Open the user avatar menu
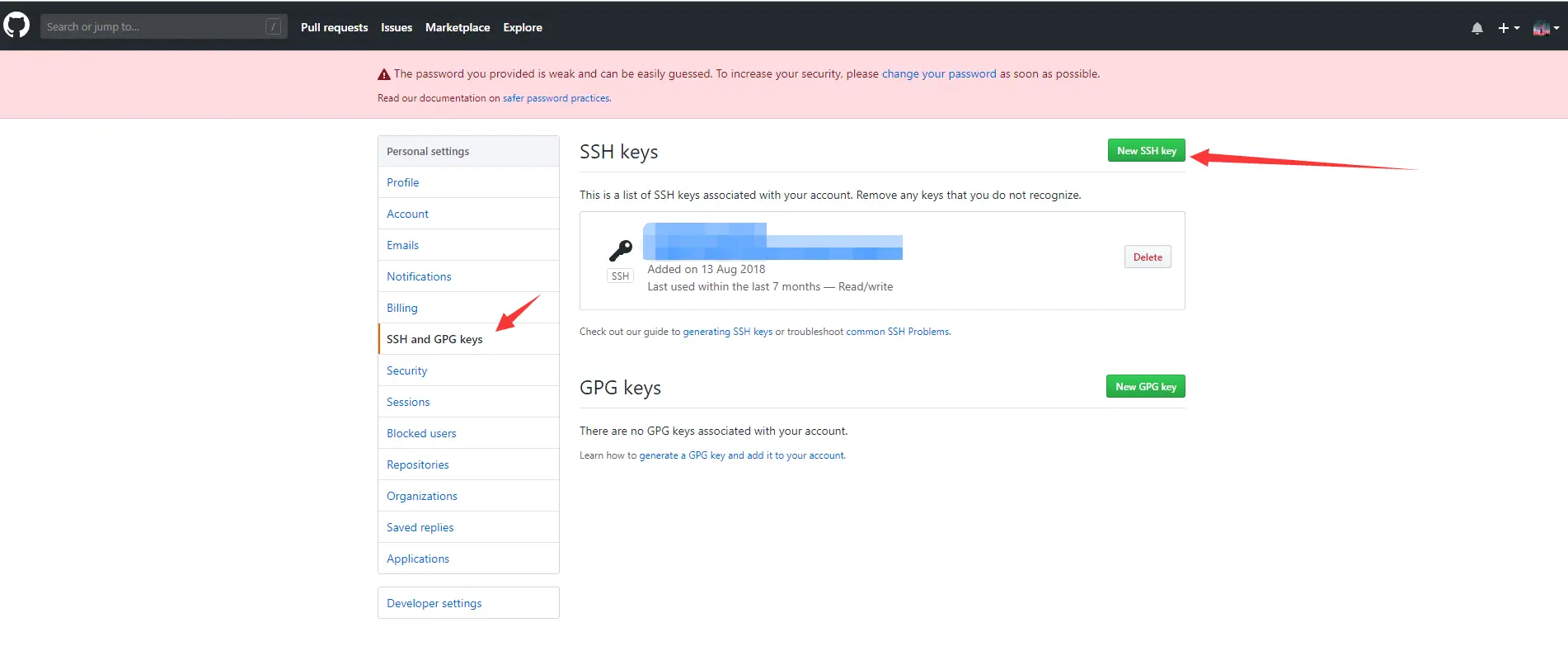 (1545, 28)
